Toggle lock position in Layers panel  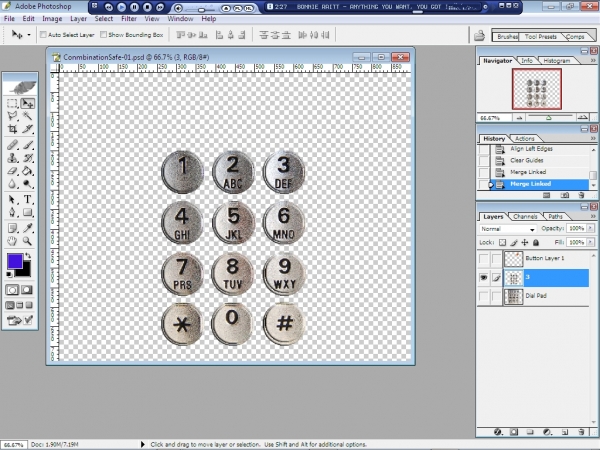click(525, 243)
